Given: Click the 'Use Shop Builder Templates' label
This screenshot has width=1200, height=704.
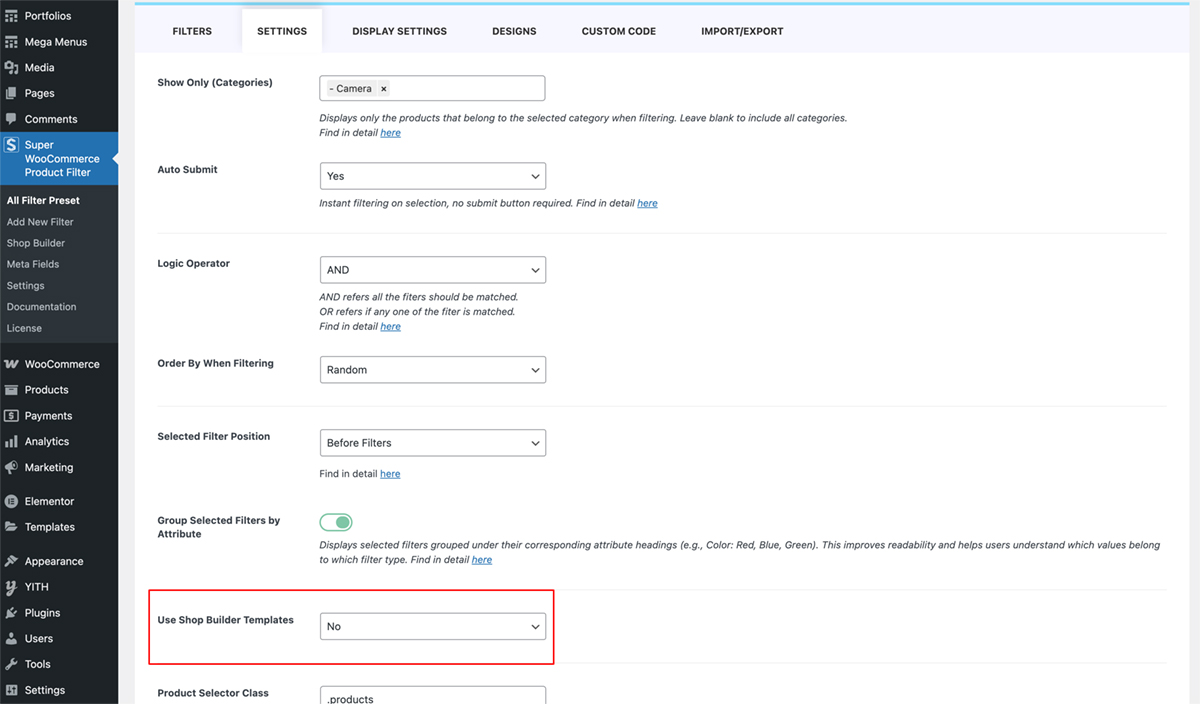Looking at the screenshot, I should [x=226, y=620].
